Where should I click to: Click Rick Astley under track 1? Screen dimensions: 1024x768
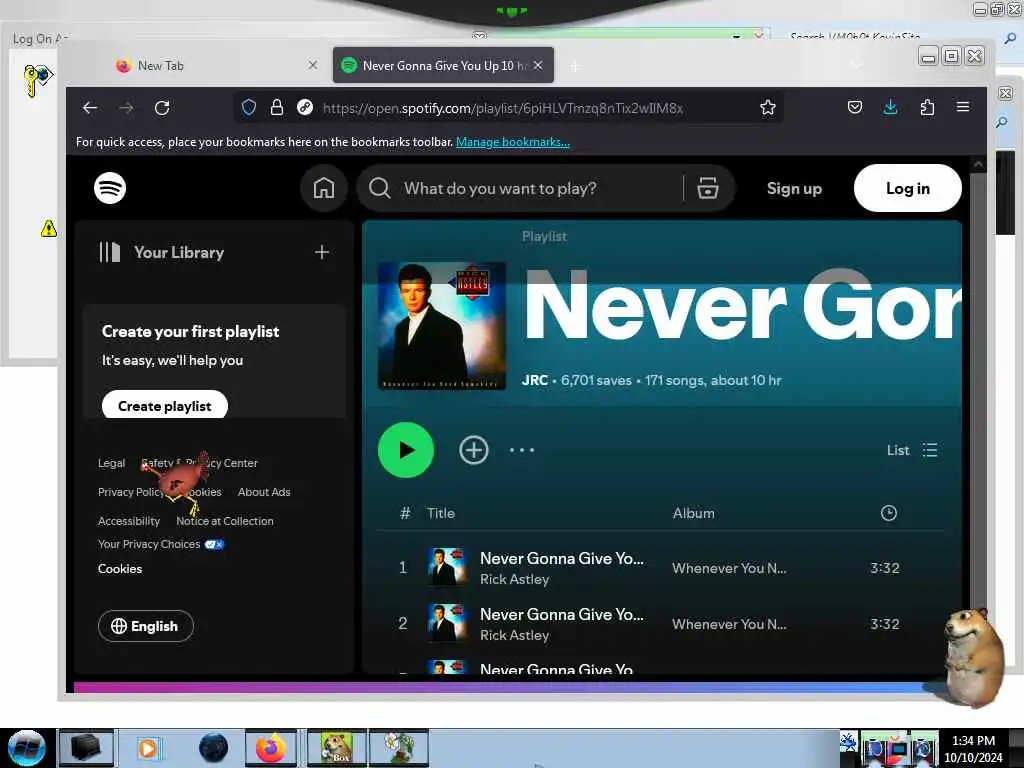(x=514, y=579)
